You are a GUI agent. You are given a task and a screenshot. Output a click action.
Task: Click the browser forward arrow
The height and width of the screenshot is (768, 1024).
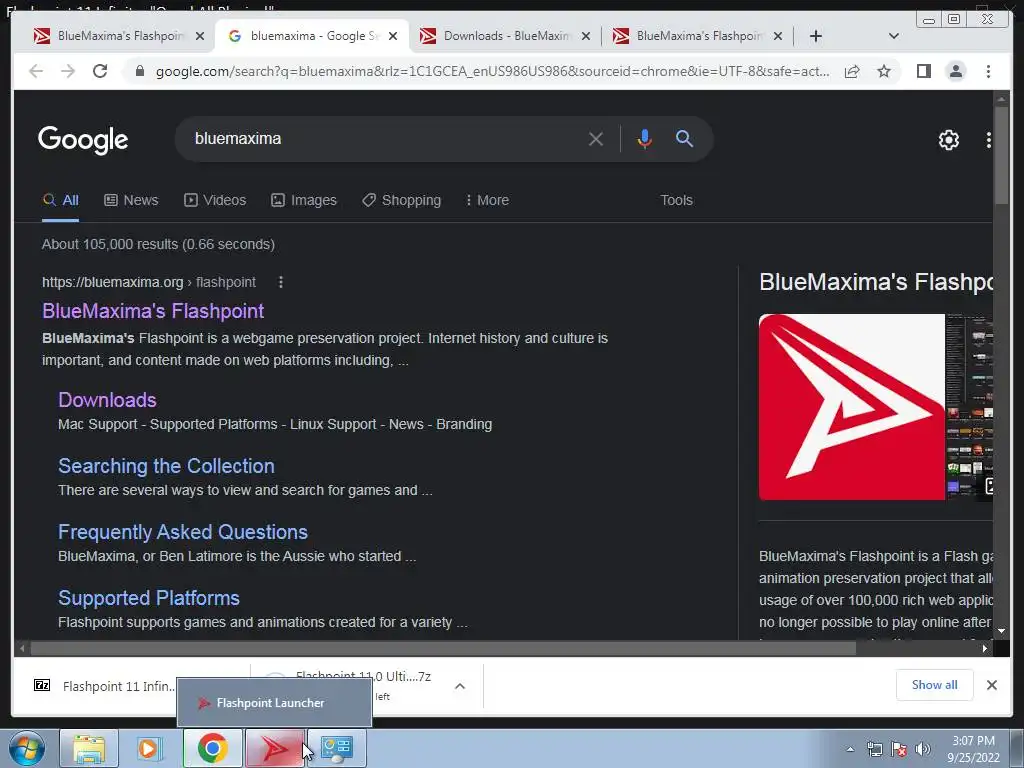pos(68,71)
